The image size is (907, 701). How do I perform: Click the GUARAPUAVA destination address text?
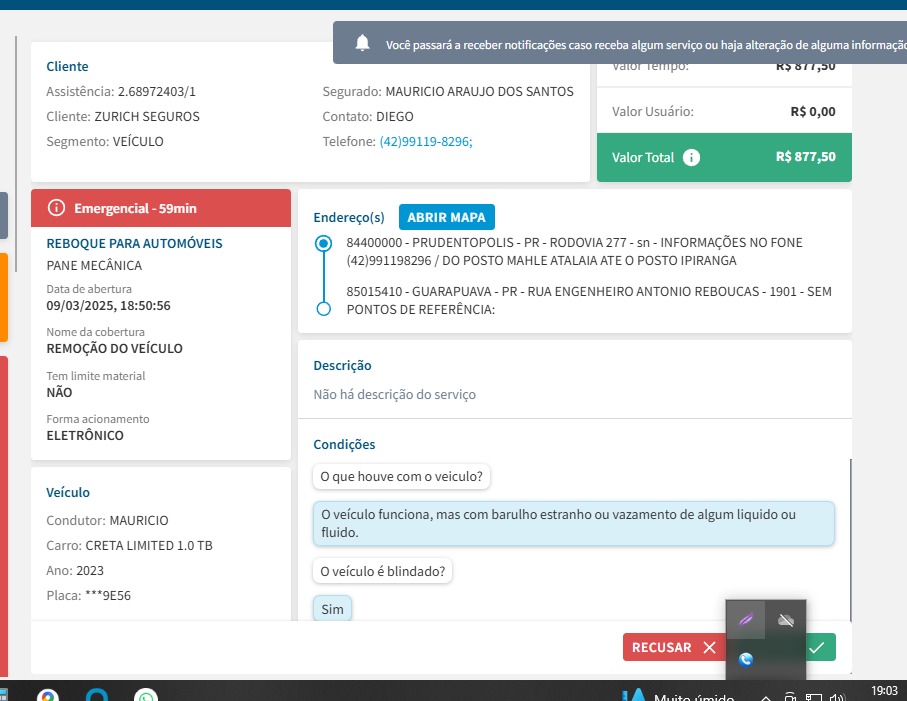pos(589,300)
